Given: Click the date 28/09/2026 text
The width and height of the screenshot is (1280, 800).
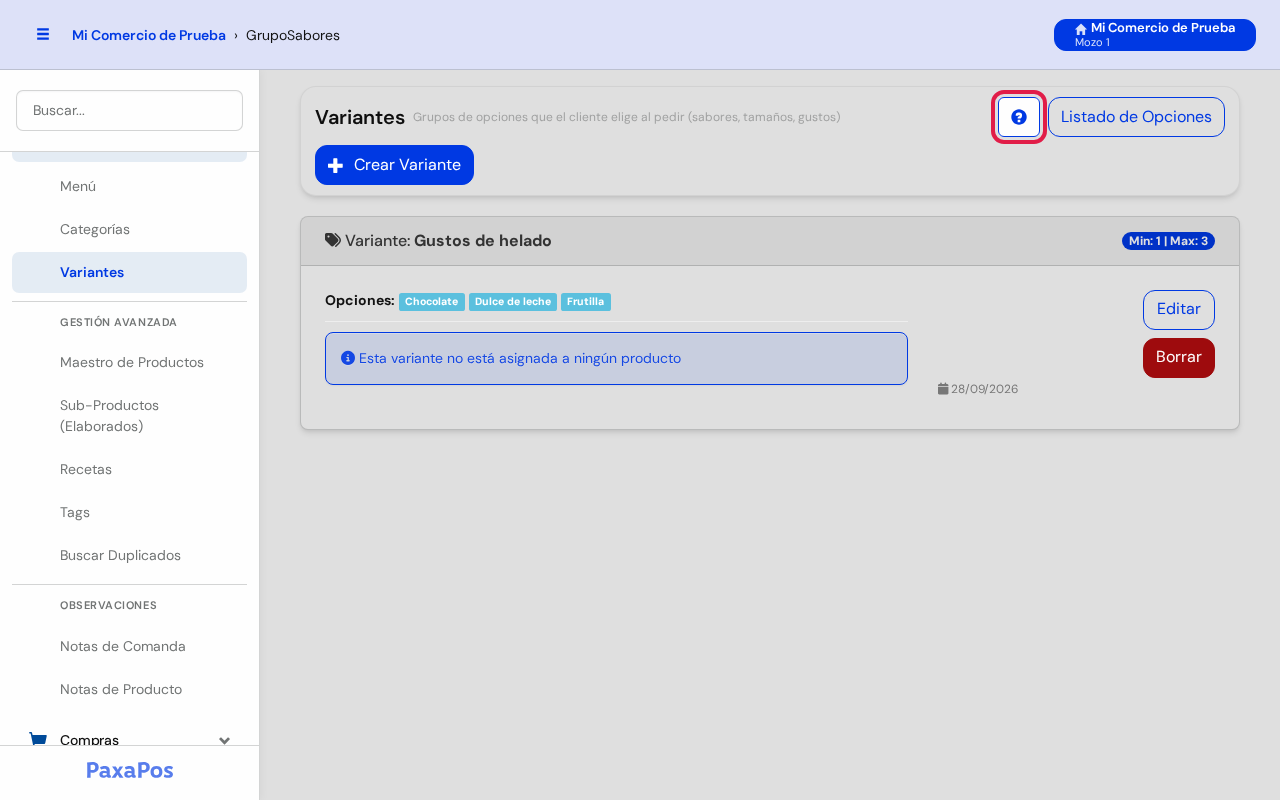Looking at the screenshot, I should pyautogui.click(x=984, y=389).
